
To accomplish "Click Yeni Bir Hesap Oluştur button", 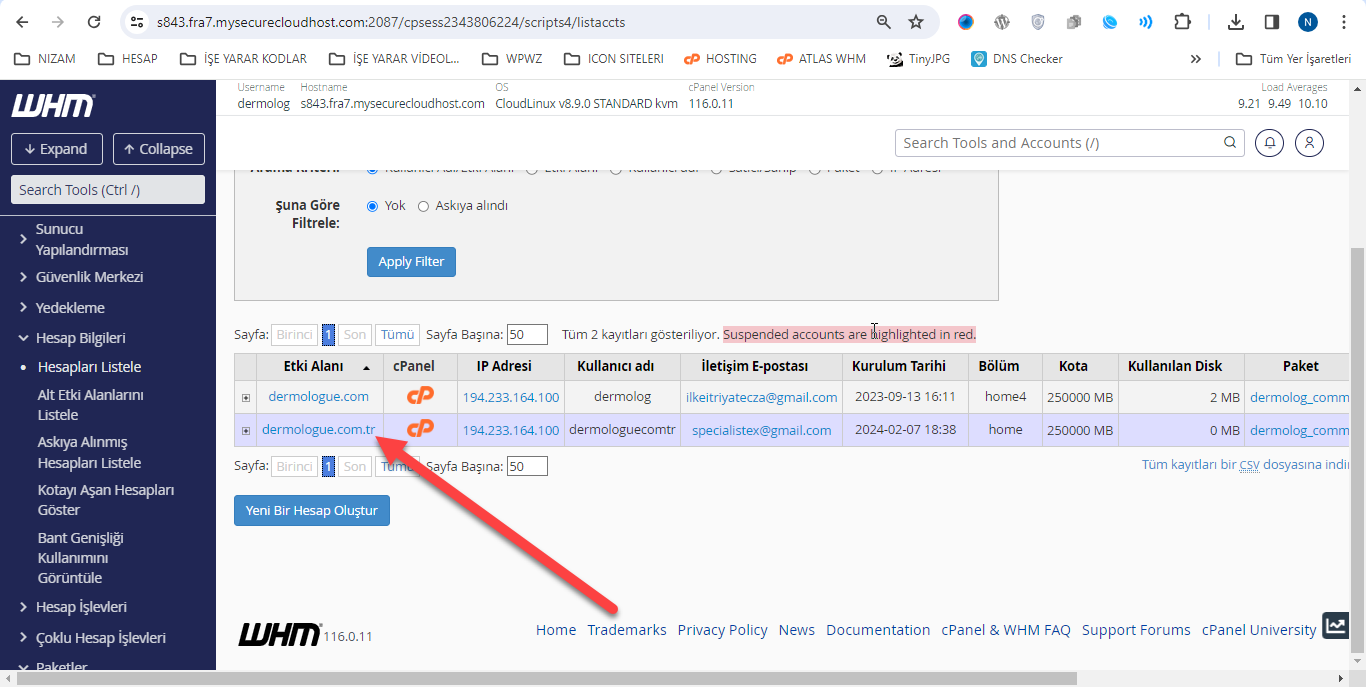I will (312, 510).
